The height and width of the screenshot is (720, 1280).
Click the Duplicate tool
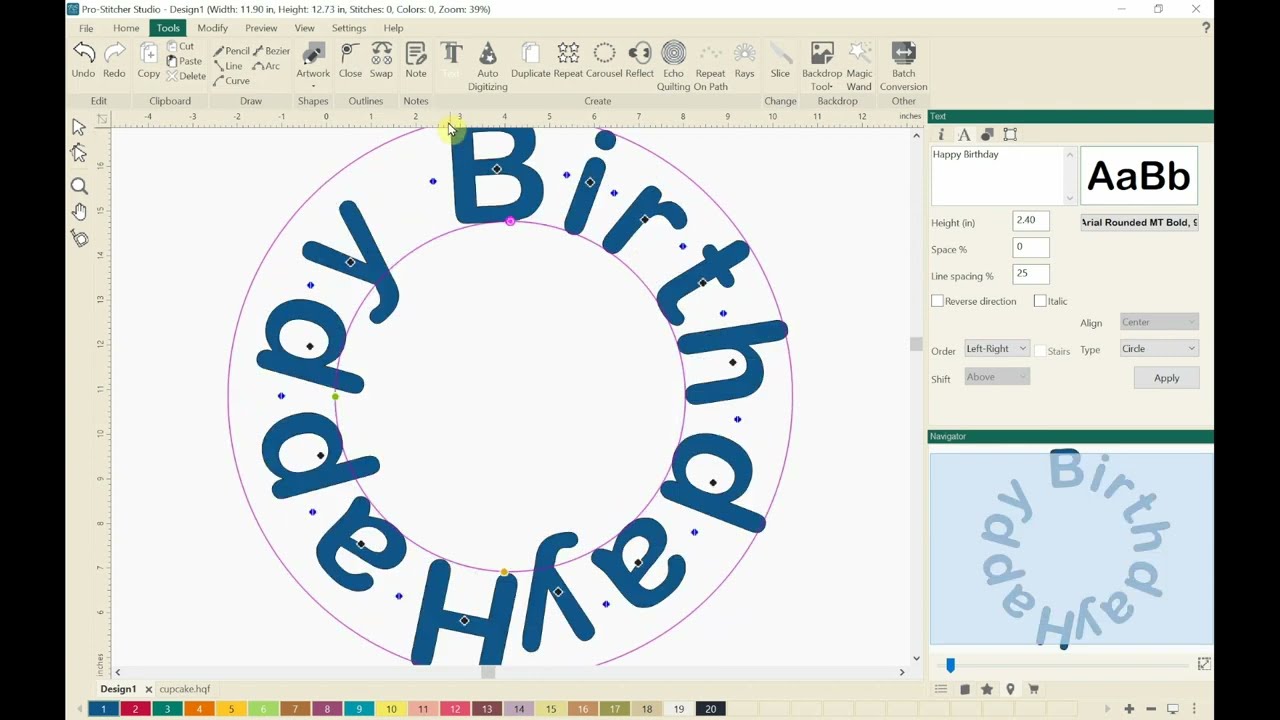(531, 60)
